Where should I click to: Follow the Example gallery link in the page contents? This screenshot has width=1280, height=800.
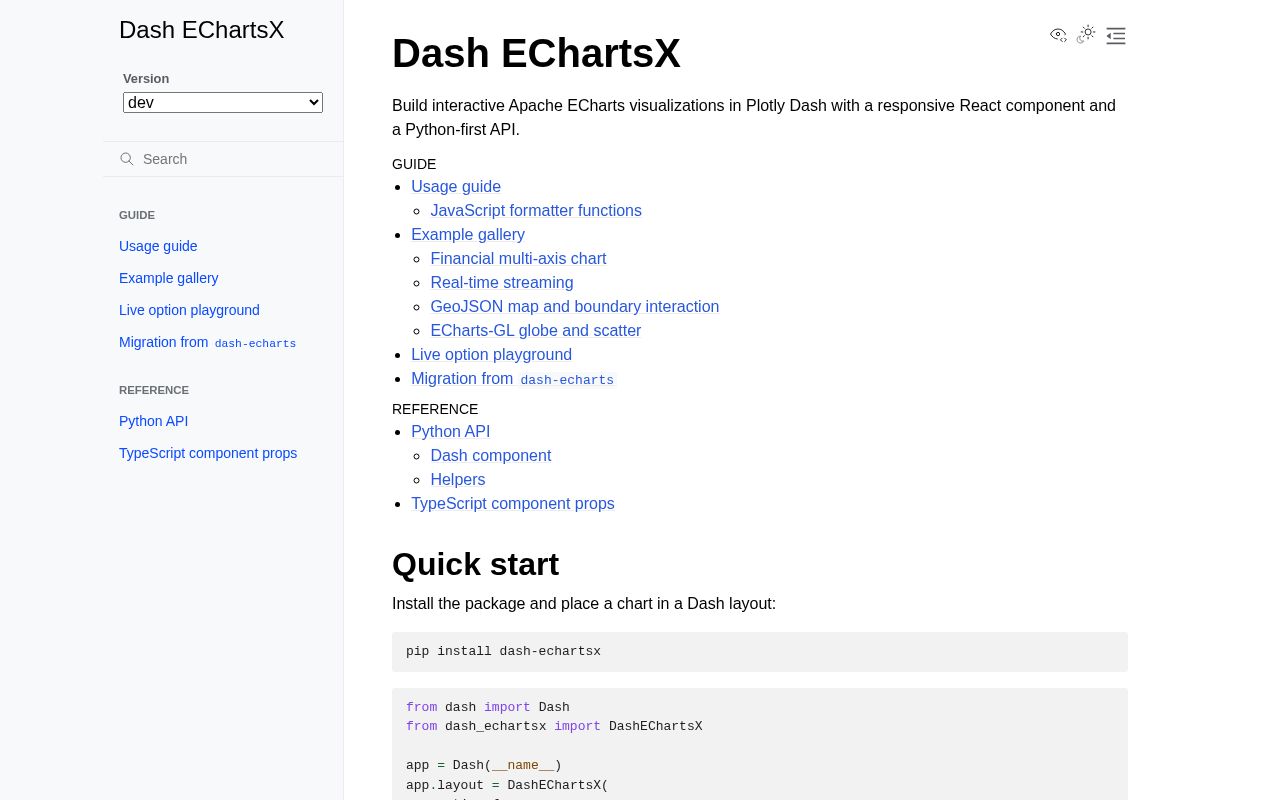pyautogui.click(x=468, y=235)
